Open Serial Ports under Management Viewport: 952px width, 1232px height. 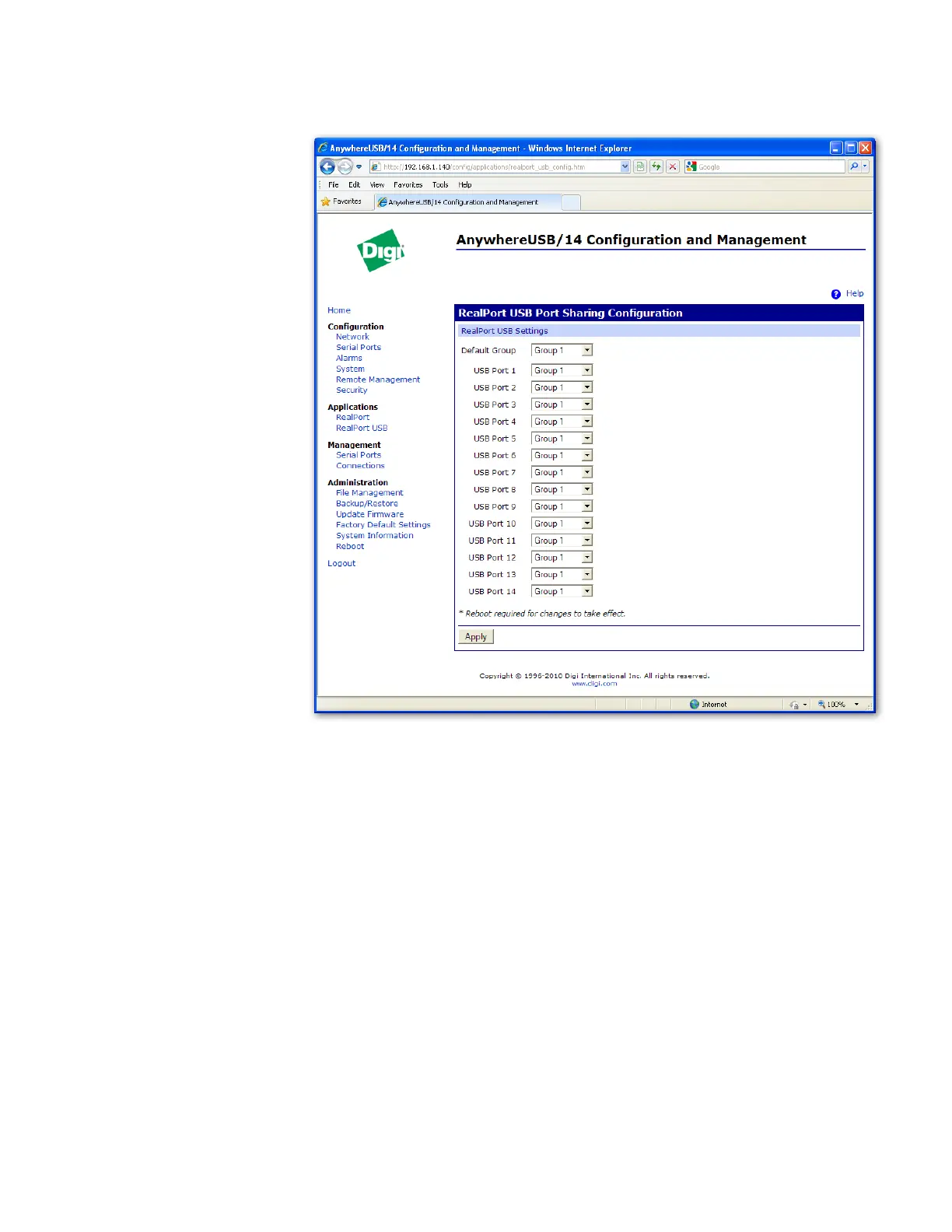[359, 455]
